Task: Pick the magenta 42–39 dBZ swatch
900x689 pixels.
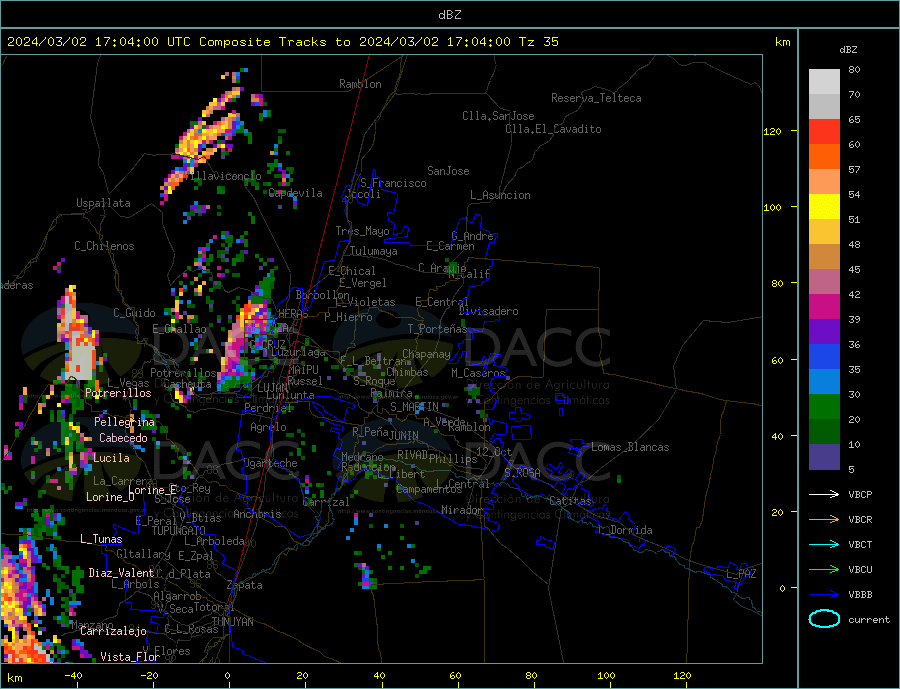Action: [824, 307]
